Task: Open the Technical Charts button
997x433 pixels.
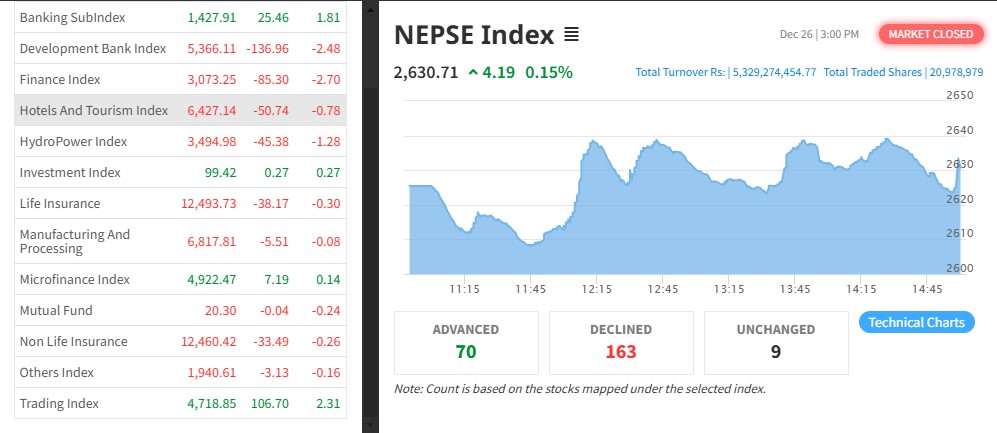Action: (x=916, y=322)
